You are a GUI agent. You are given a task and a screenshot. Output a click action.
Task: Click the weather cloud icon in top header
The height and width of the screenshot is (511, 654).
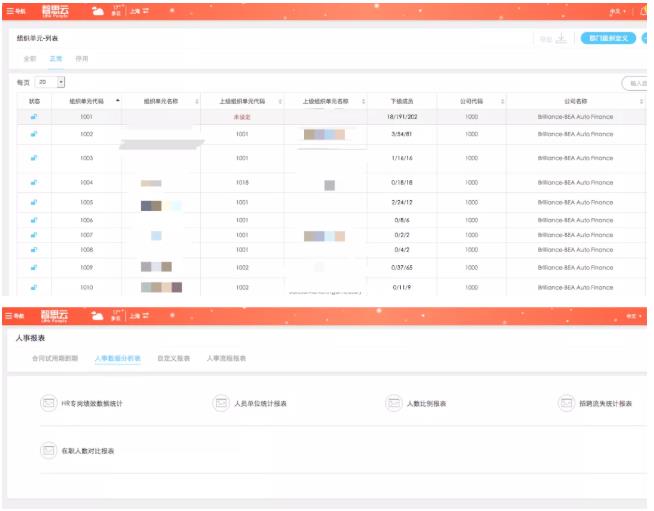[98, 11]
